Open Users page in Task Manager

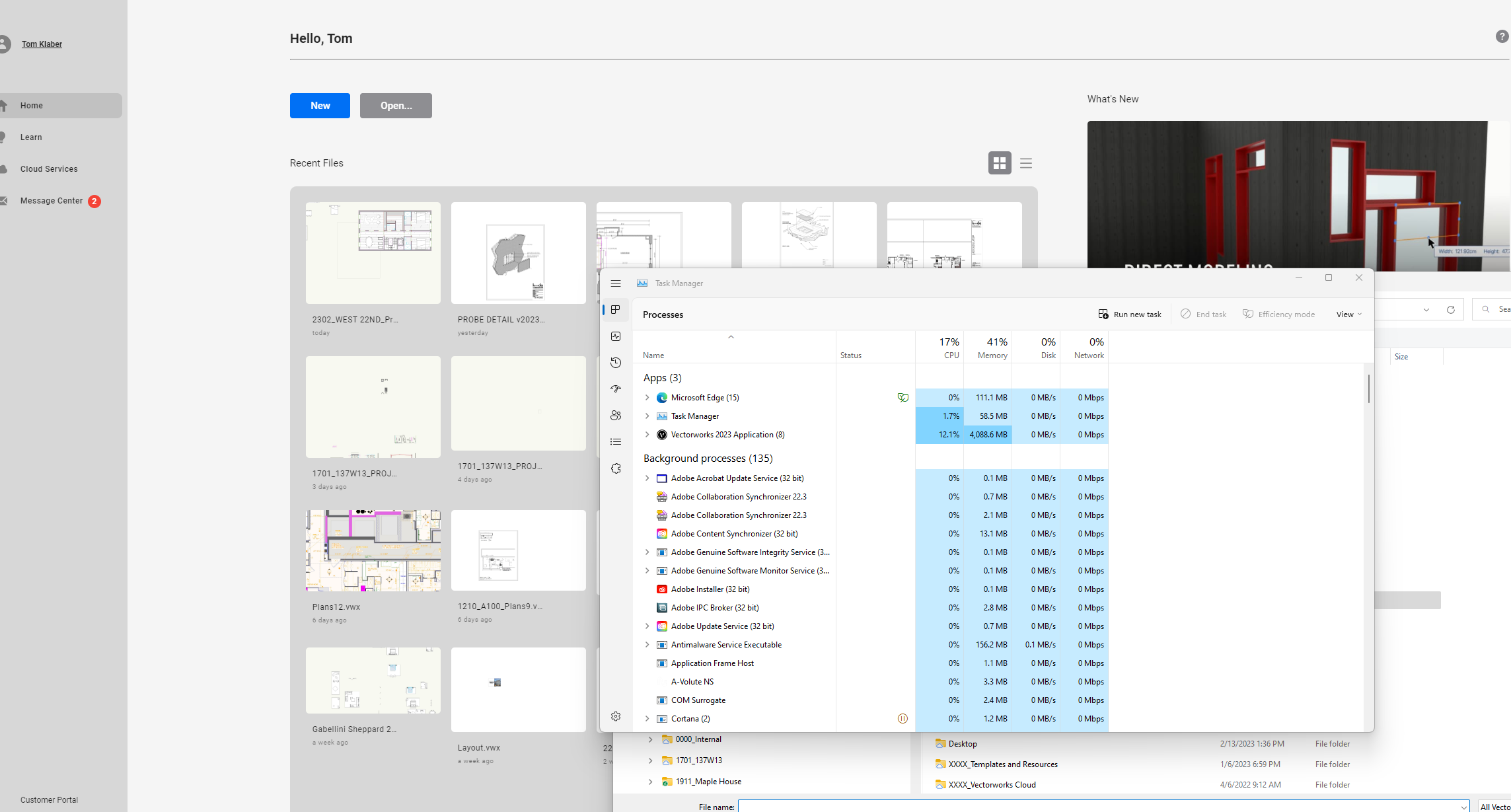pyautogui.click(x=616, y=416)
